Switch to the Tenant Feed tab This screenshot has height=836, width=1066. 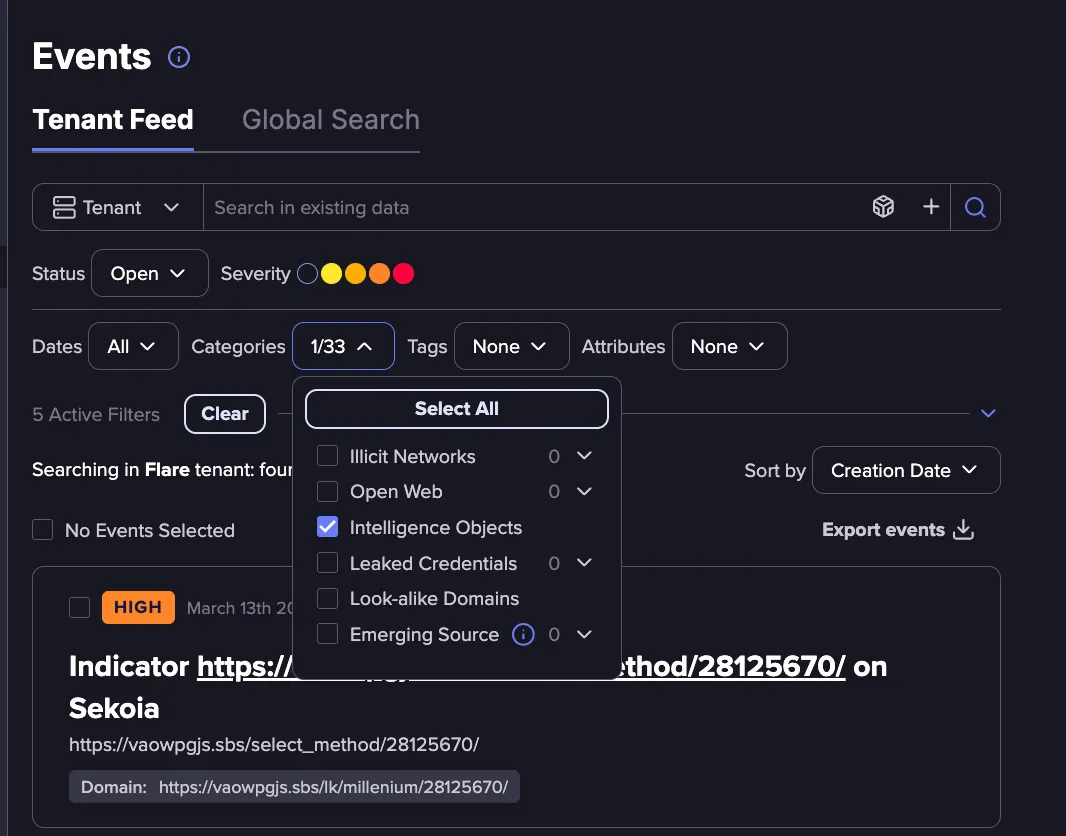pos(113,120)
